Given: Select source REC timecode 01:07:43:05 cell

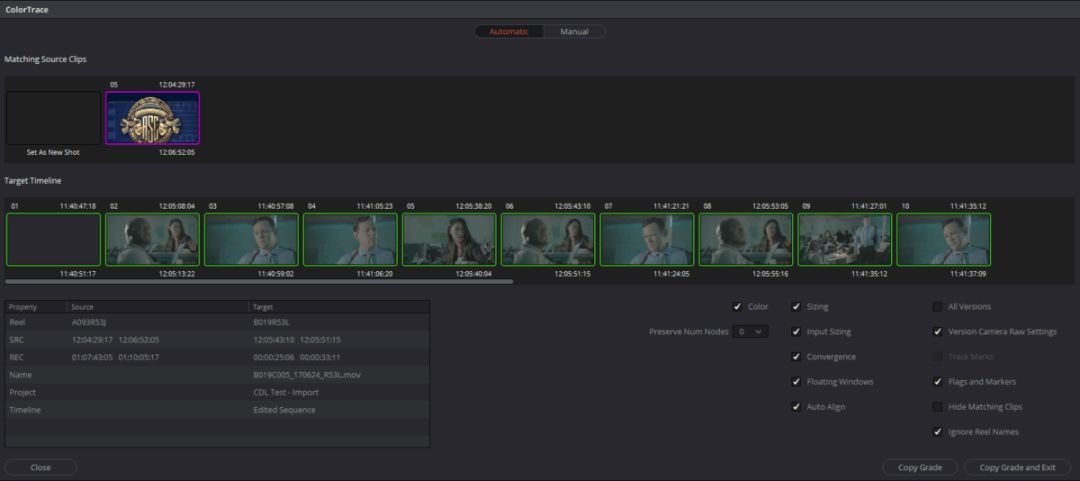Looking at the screenshot, I should click(x=93, y=357).
